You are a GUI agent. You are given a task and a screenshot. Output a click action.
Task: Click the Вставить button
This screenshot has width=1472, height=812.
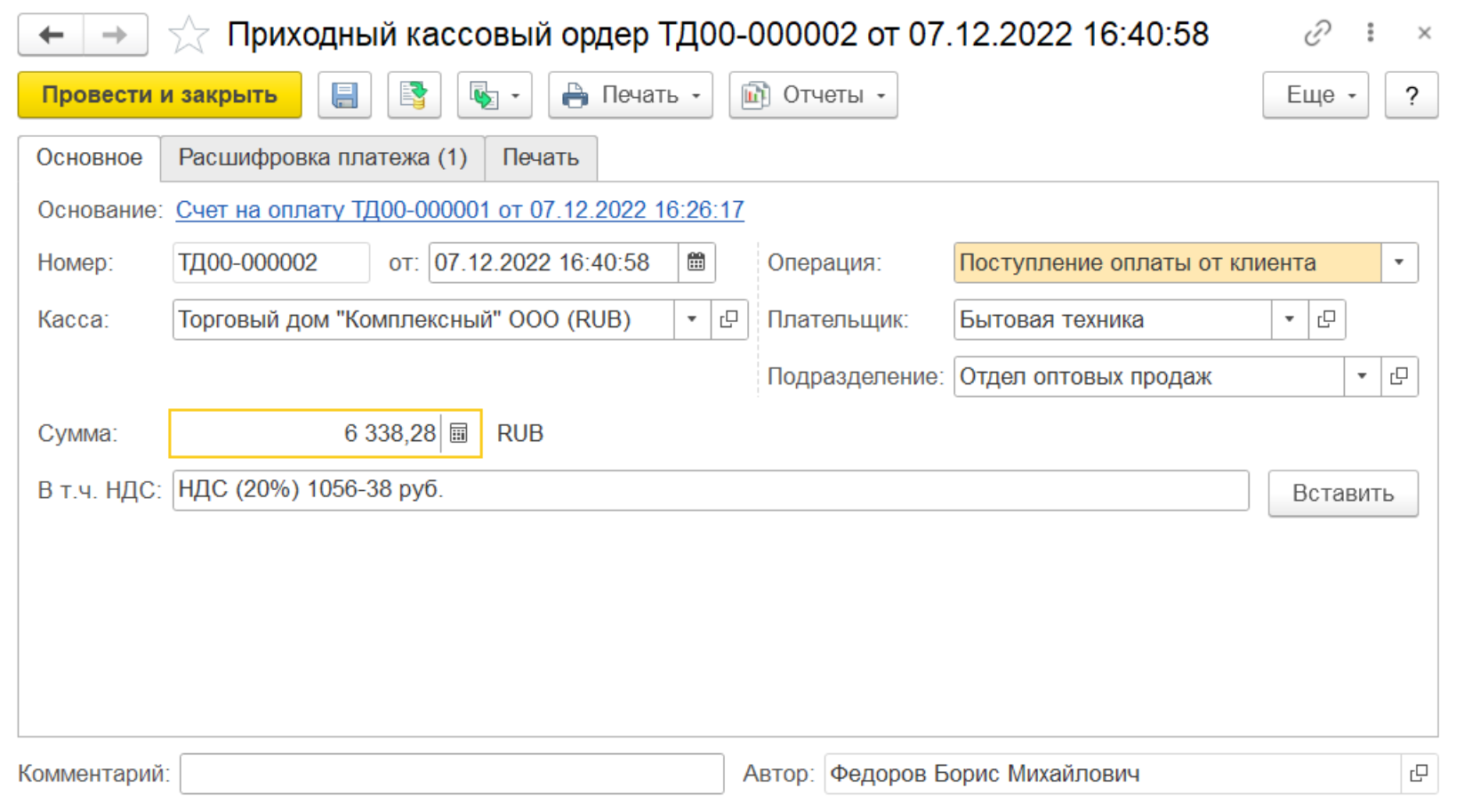[x=1342, y=494]
